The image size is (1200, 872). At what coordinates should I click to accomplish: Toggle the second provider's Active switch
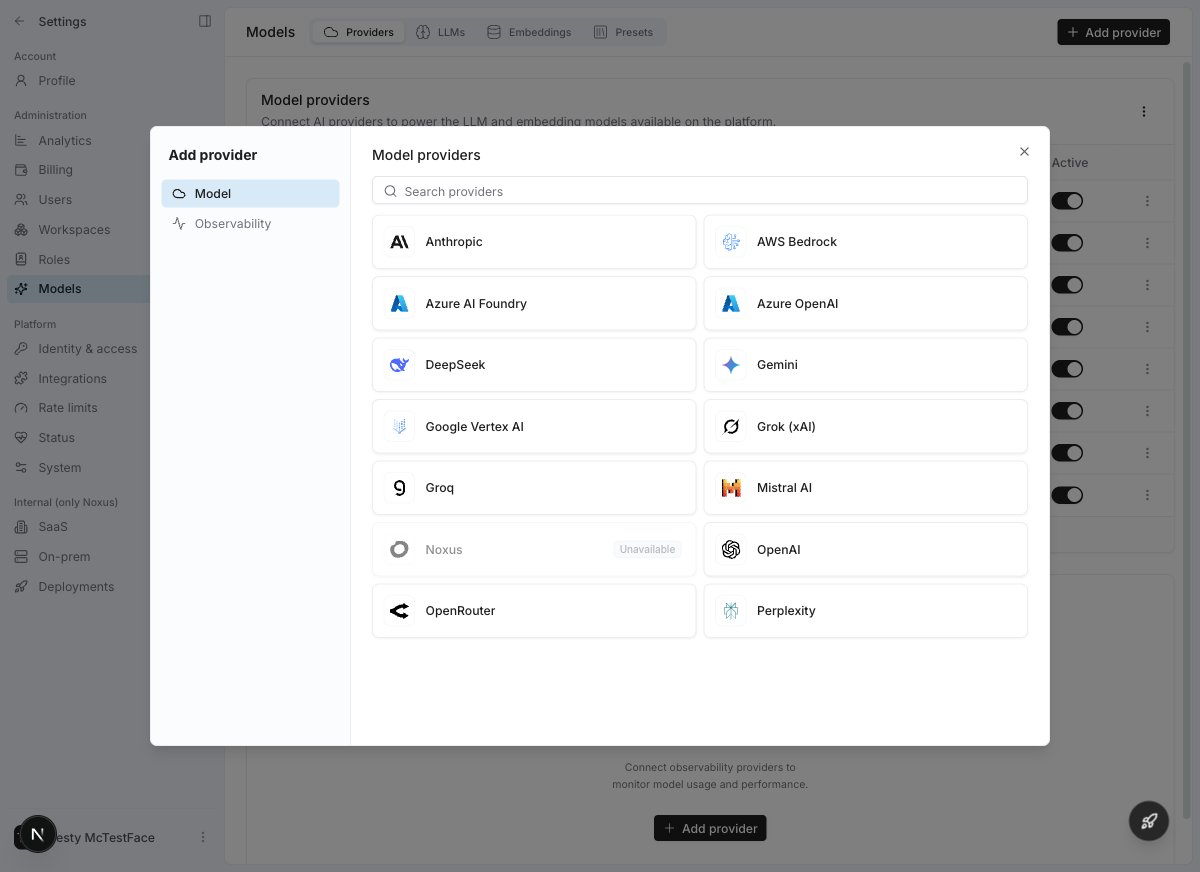click(x=1067, y=243)
